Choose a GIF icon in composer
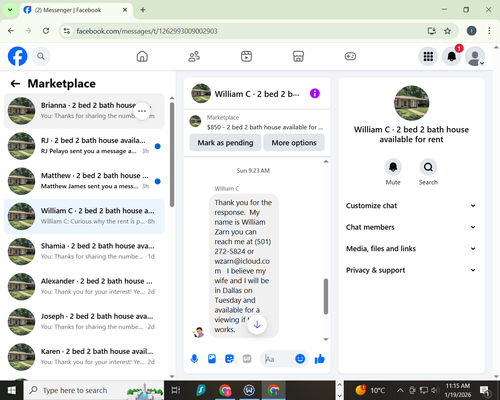This screenshot has height=400, width=500. pos(247,359)
